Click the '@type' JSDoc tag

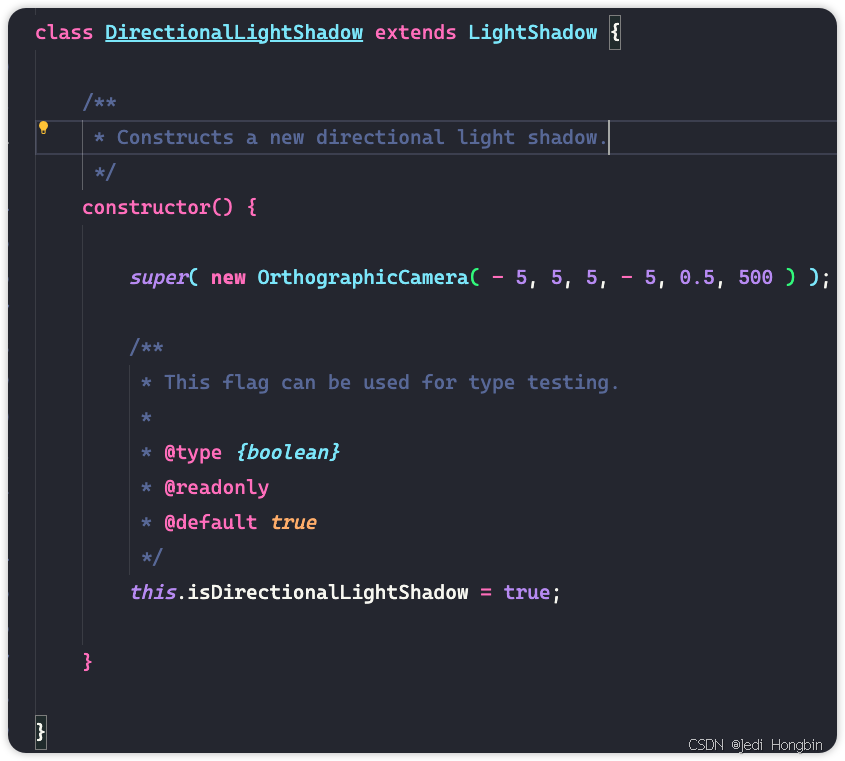193,453
